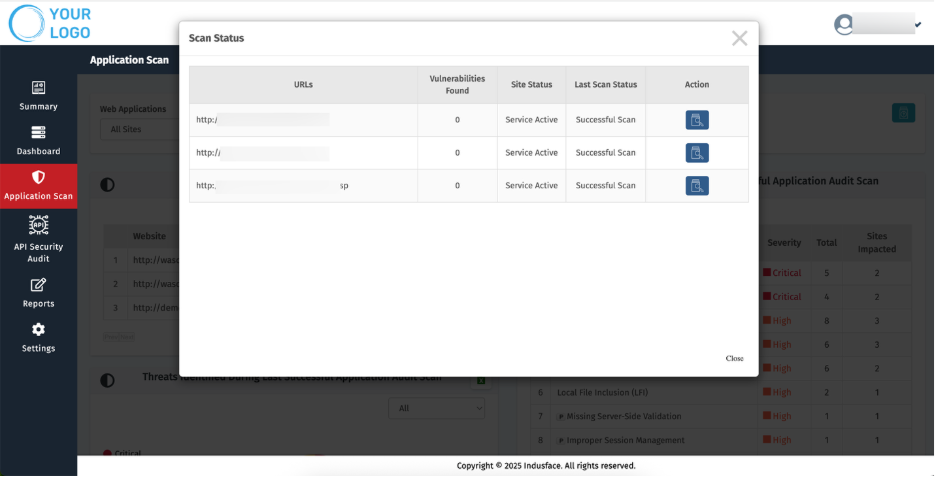
Task: Select the Vulnerabilities Found column header
Action: click(457, 85)
